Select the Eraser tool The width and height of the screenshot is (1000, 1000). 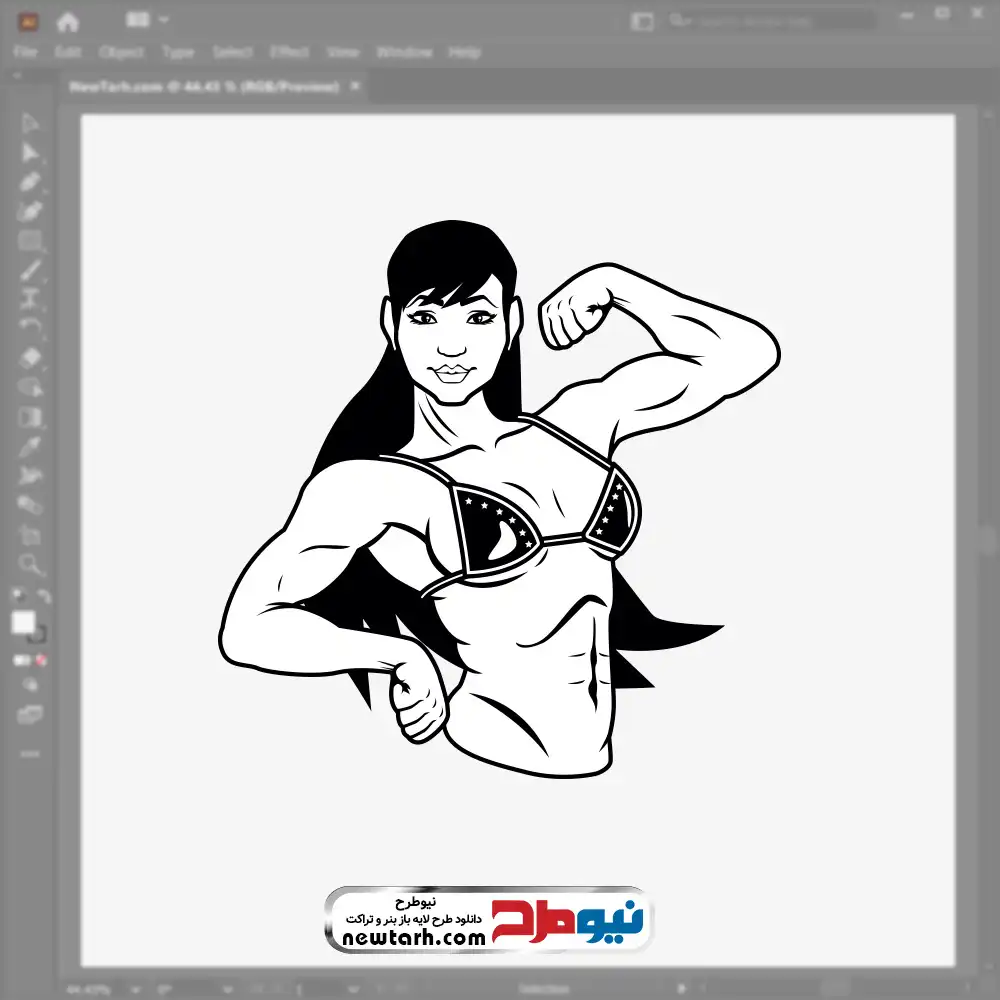tap(30, 357)
